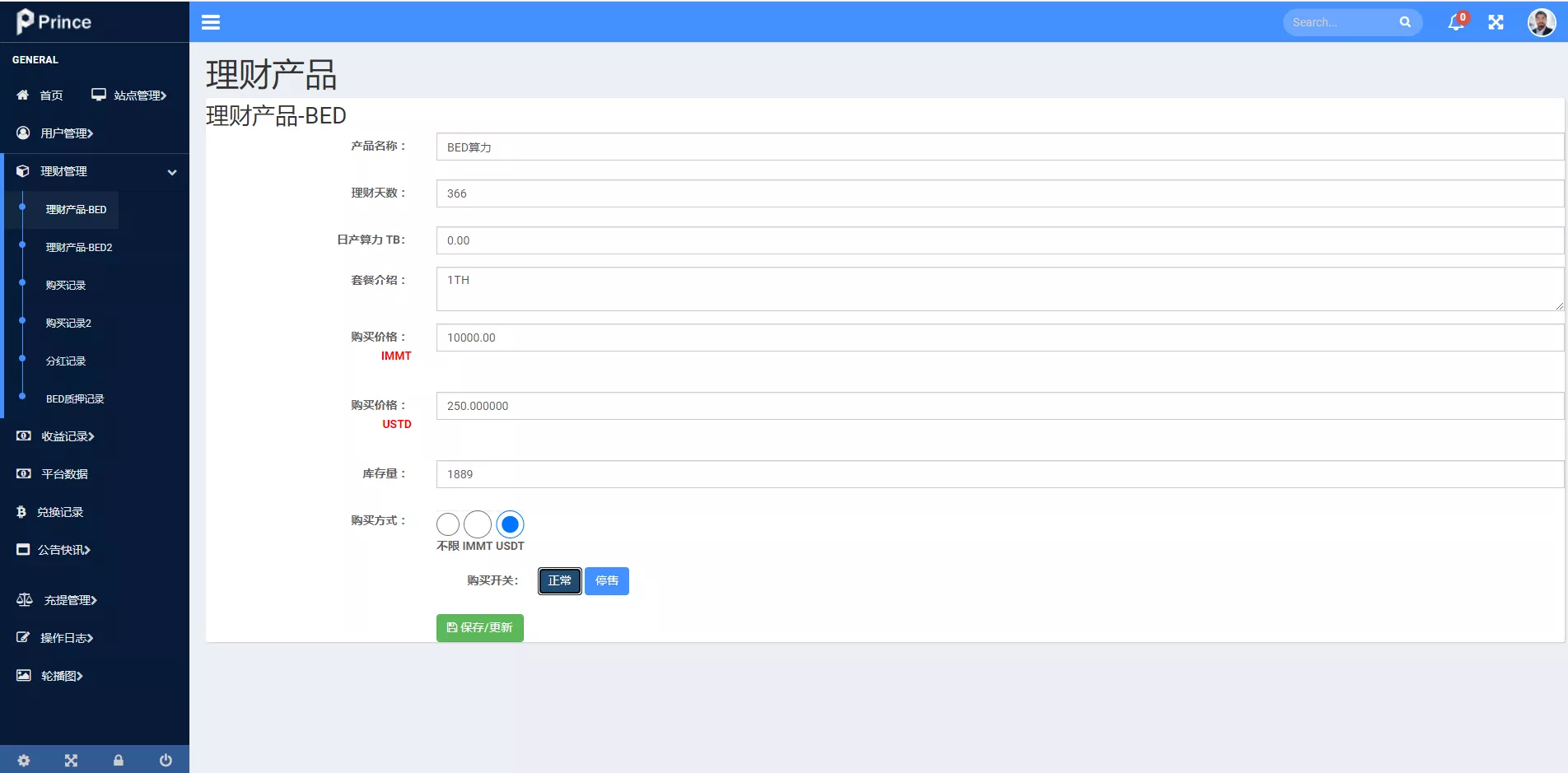Click the fullscreen icon in the top bar

tap(1496, 22)
